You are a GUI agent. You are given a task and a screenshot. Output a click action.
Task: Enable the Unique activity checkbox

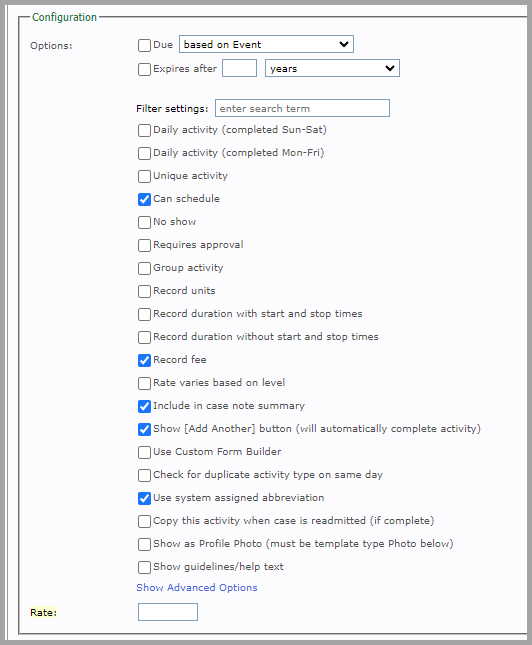tap(144, 176)
